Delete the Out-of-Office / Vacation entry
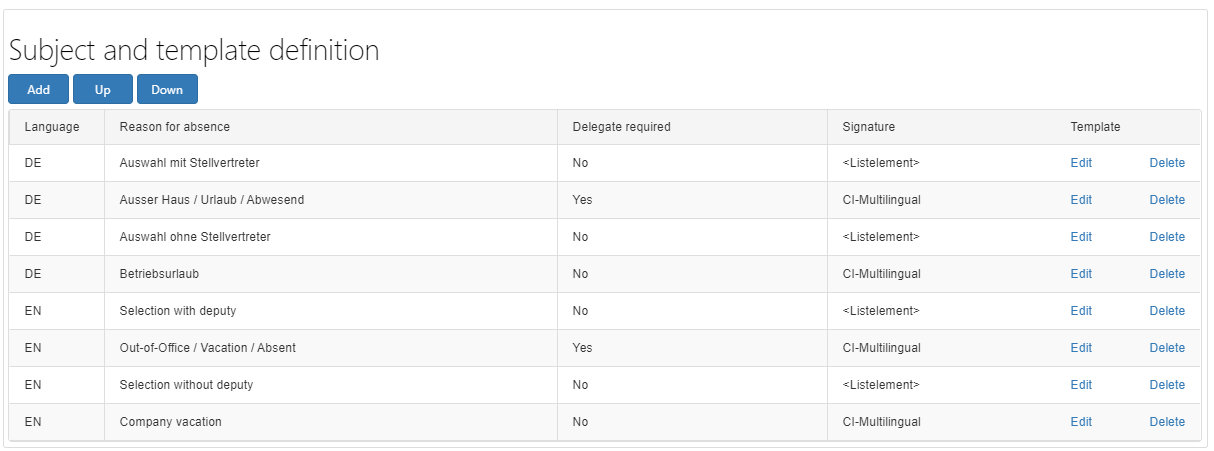This screenshot has height=451, width=1214. (1167, 348)
